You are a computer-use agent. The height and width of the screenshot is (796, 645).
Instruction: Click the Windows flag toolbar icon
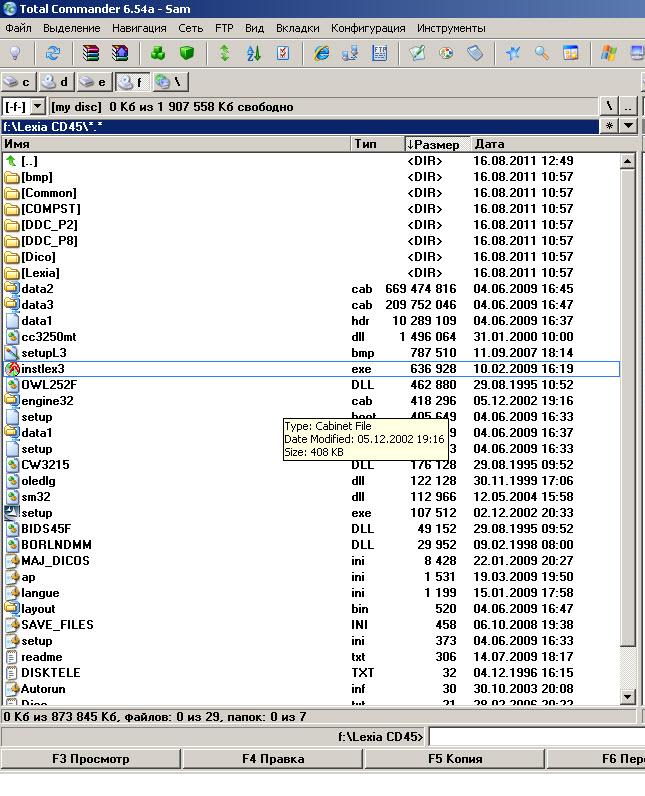[608, 53]
